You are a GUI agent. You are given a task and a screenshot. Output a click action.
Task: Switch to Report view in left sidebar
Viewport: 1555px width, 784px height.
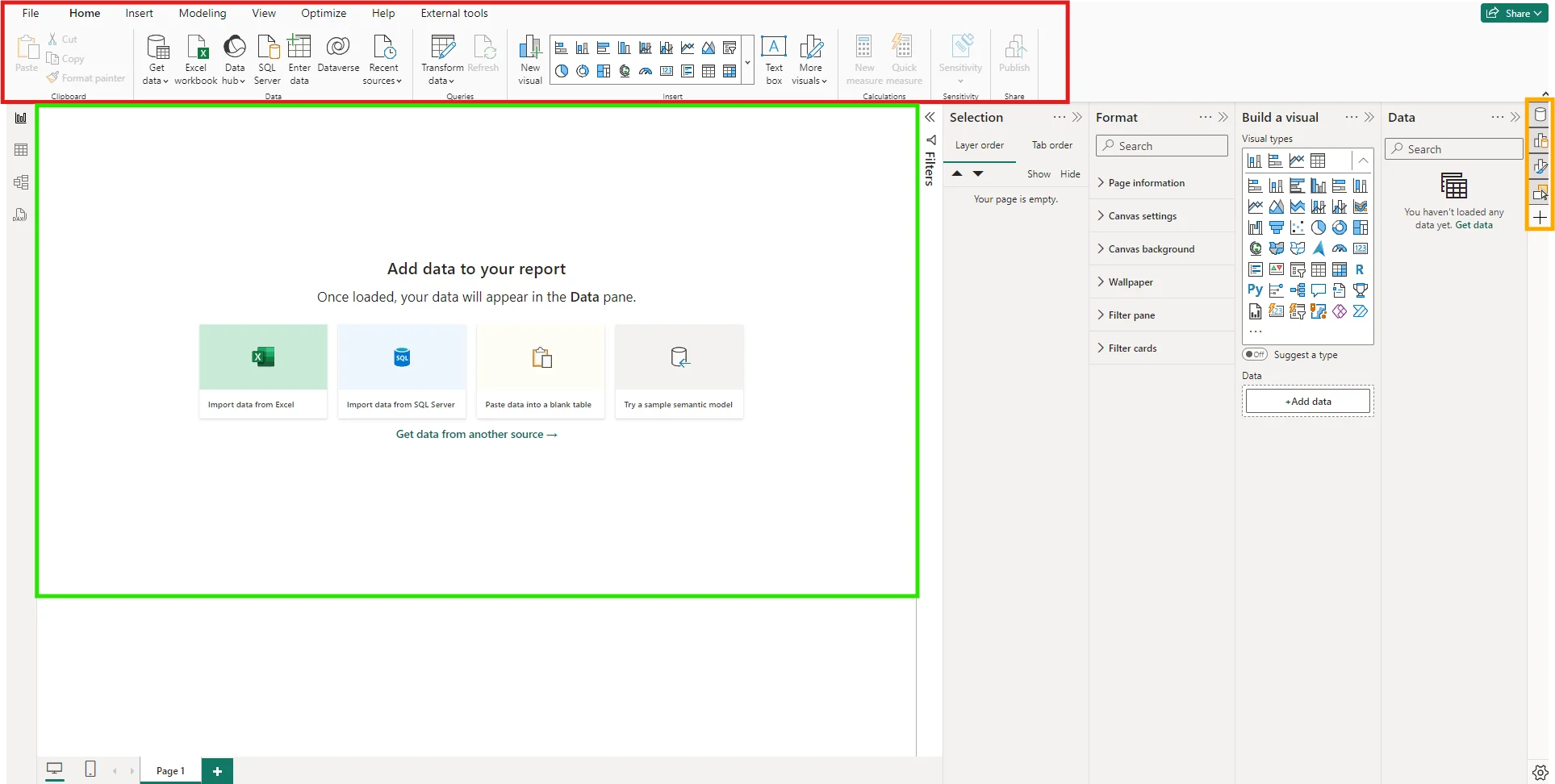21,118
